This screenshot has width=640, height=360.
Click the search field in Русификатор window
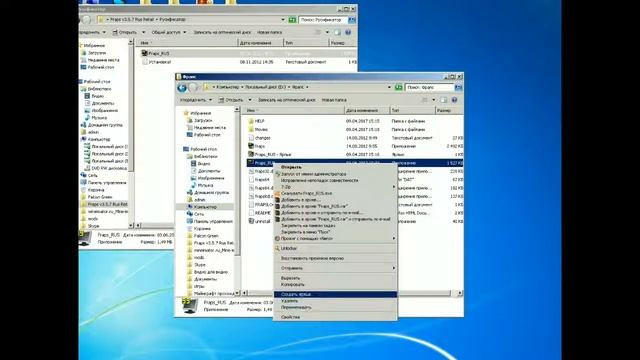pyautogui.click(x=323, y=20)
